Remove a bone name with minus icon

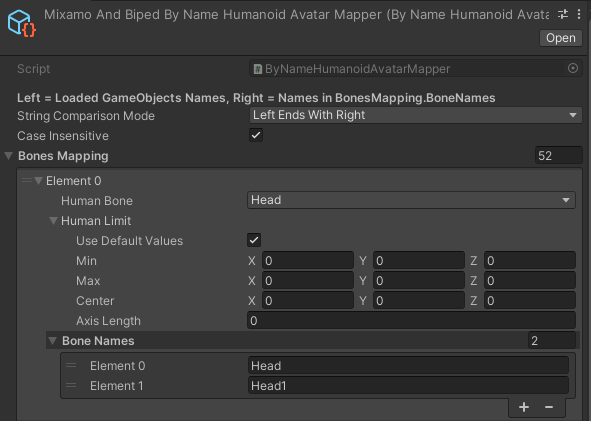click(x=549, y=407)
